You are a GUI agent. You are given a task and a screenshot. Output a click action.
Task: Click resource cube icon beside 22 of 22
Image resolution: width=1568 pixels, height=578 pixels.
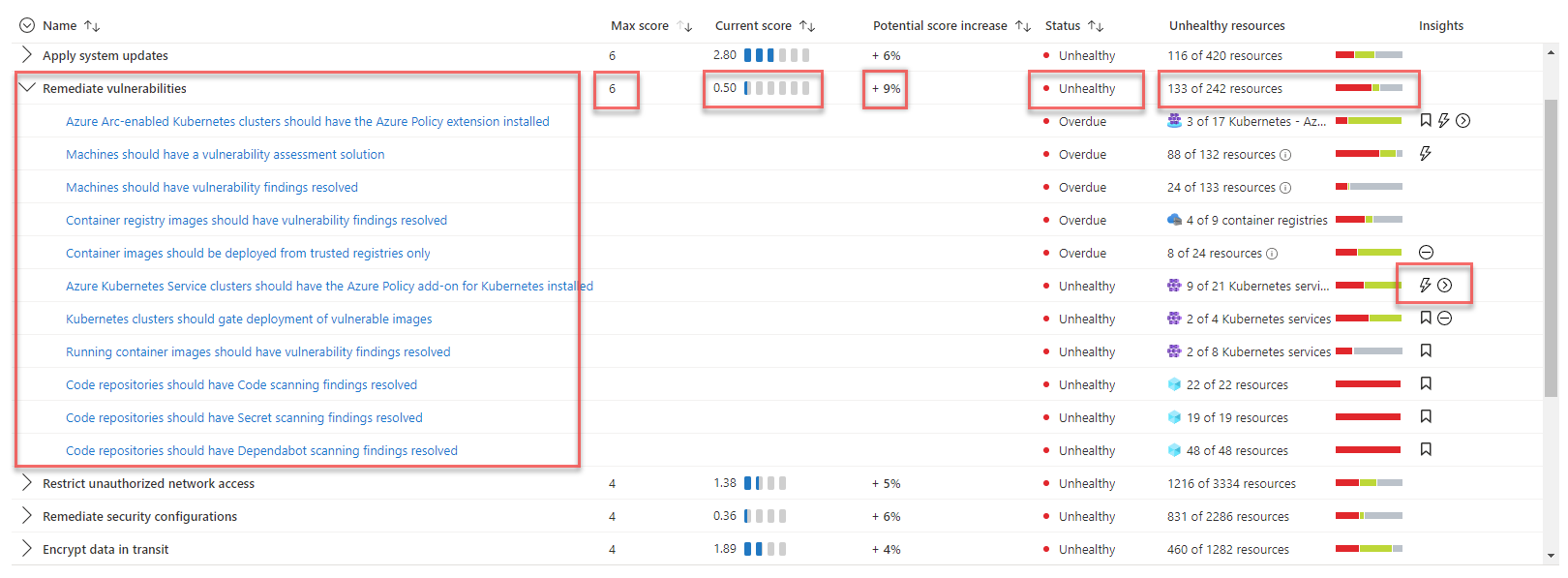pyautogui.click(x=1174, y=384)
